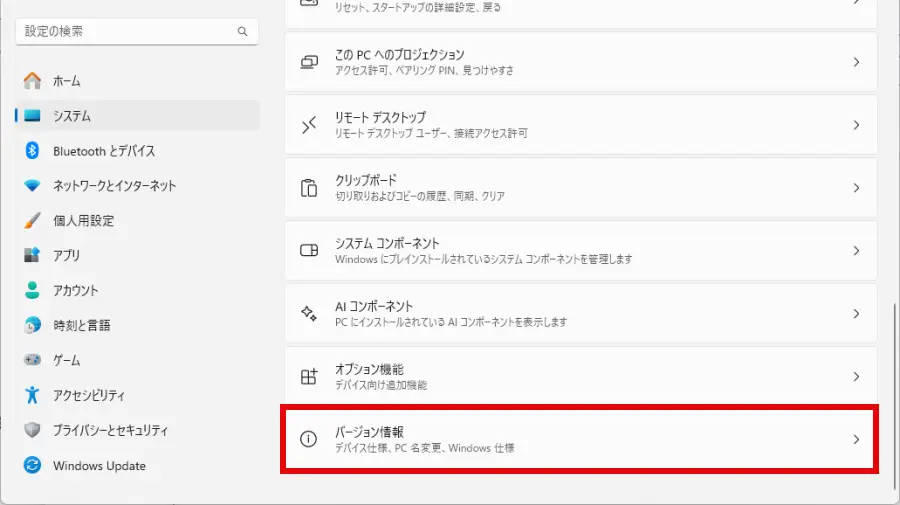Click the Apps icon in sidebar
This screenshot has width=900, height=505.
tap(33, 255)
